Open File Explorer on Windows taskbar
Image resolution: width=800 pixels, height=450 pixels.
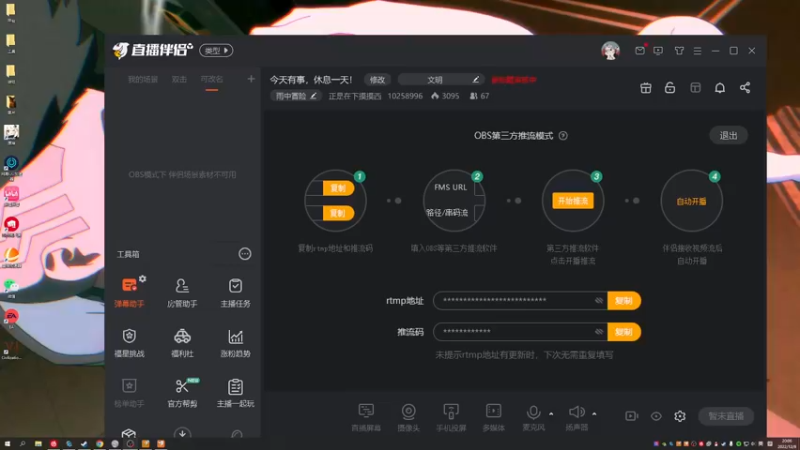[x=38, y=444]
